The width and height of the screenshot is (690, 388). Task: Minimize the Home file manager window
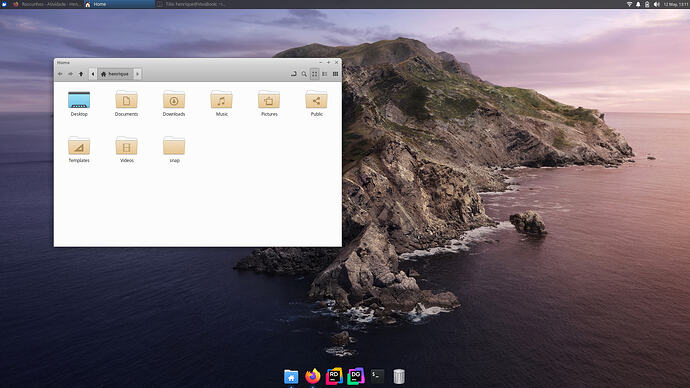coord(321,62)
